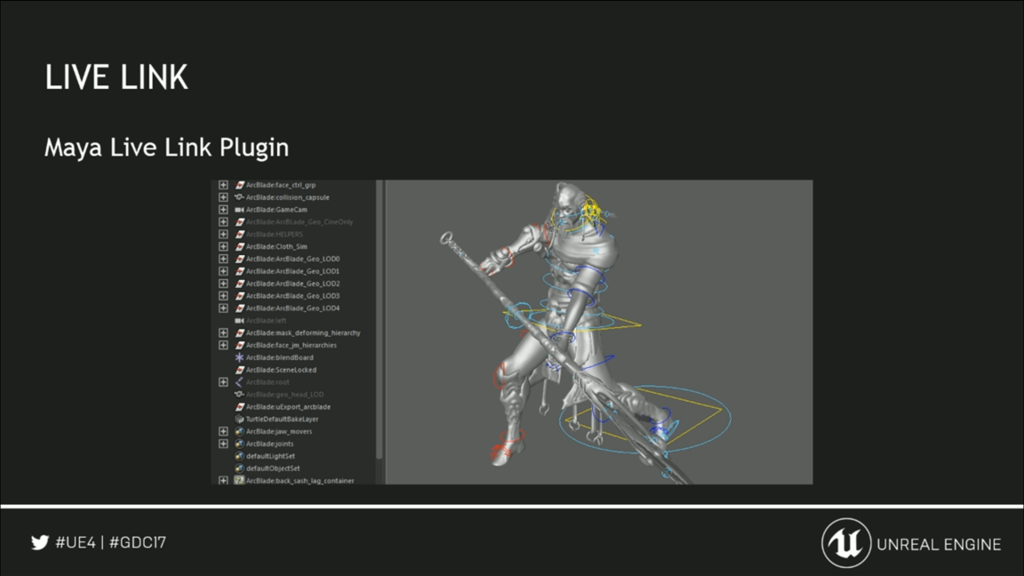Image resolution: width=1024 pixels, height=576 pixels.
Task: Expand the ArcBlade:GameCam node
Action: pos(223,210)
